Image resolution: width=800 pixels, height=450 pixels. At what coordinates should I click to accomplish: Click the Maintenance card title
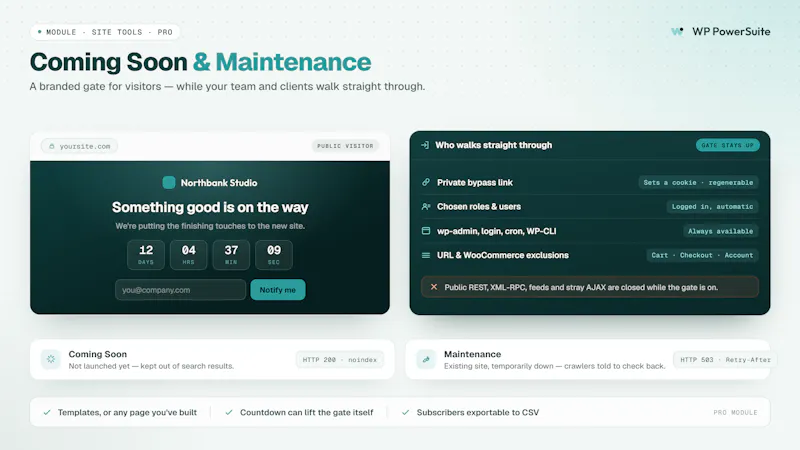472,354
